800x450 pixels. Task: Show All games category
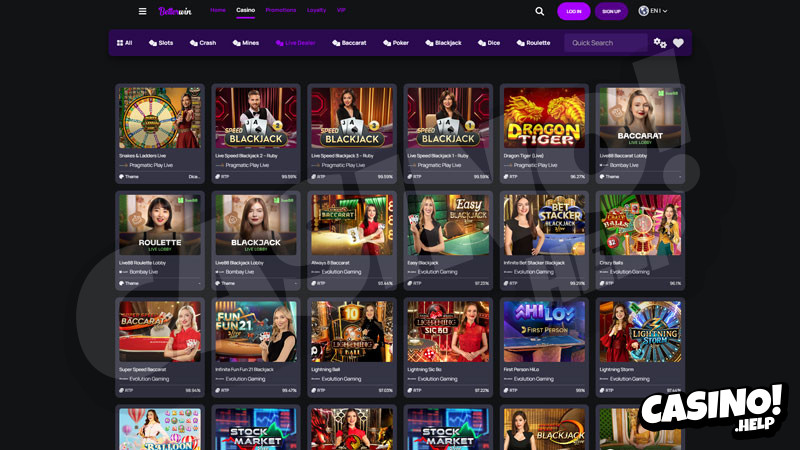[x=124, y=43]
